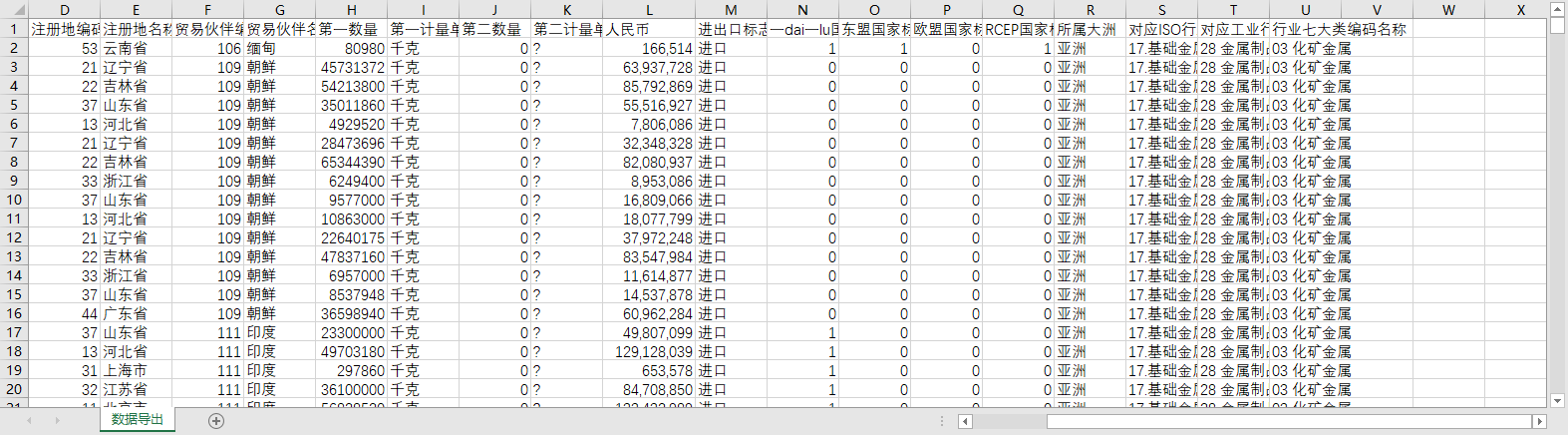Click the 85,792,869 value cell
This screenshot has height=435, width=1568.
click(649, 86)
